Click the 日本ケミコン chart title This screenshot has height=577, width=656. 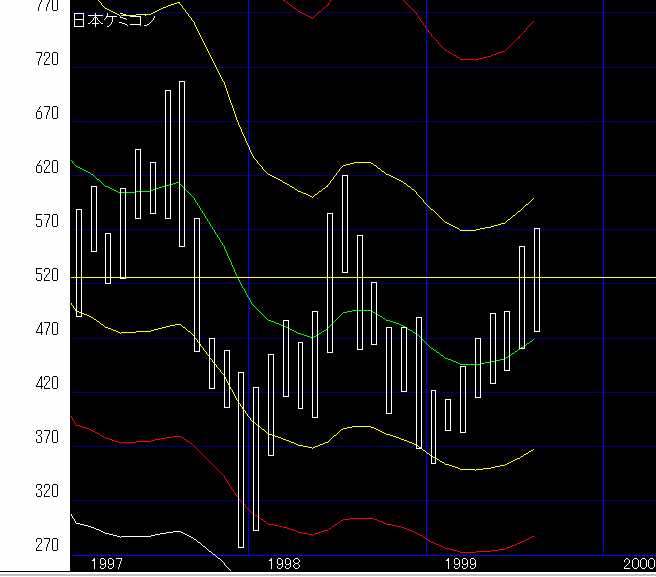[114, 21]
